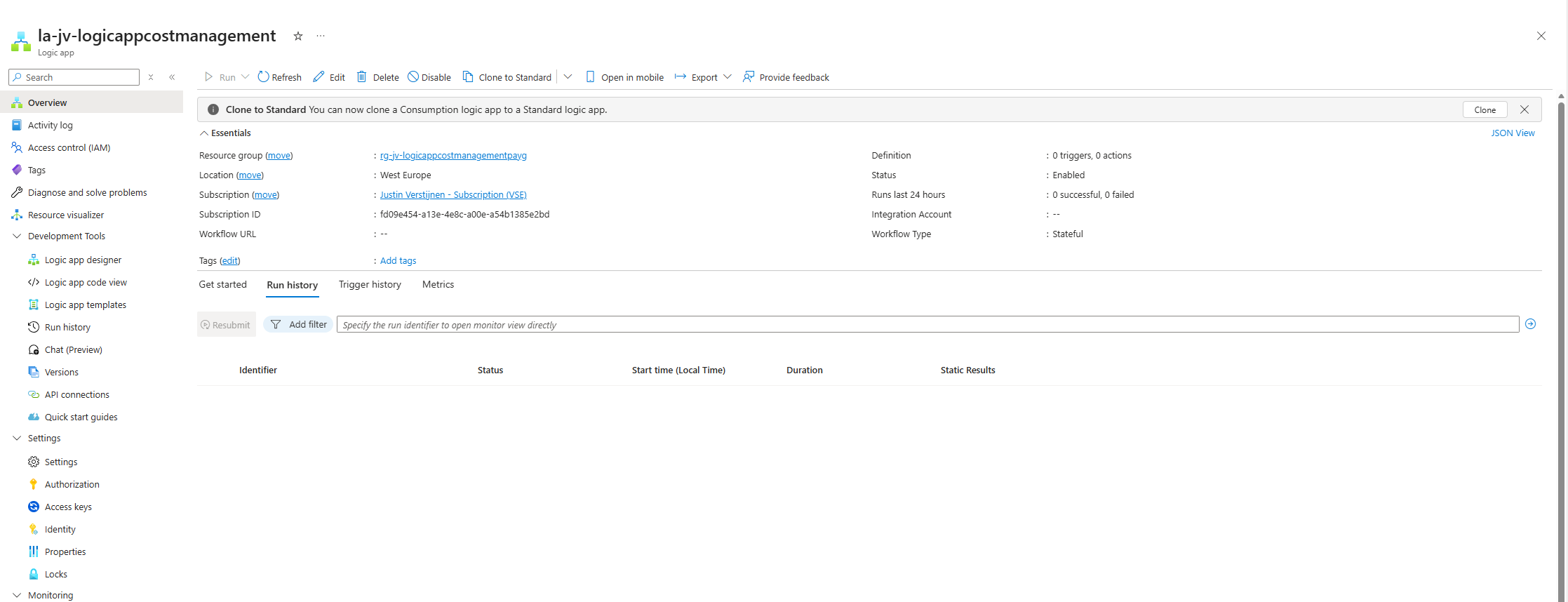
Task: Open the Run dropdown arrow
Action: point(245,76)
